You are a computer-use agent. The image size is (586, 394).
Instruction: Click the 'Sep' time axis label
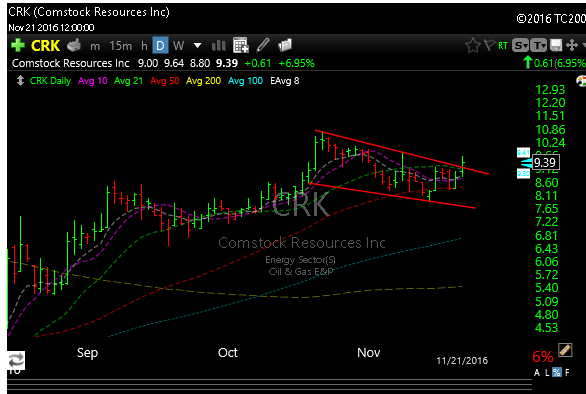point(87,353)
